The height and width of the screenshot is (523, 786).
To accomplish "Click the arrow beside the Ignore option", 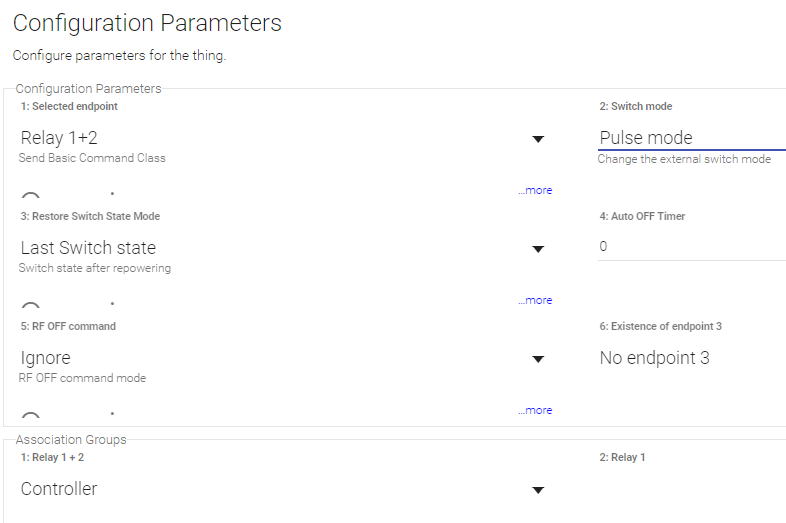I will point(537,359).
